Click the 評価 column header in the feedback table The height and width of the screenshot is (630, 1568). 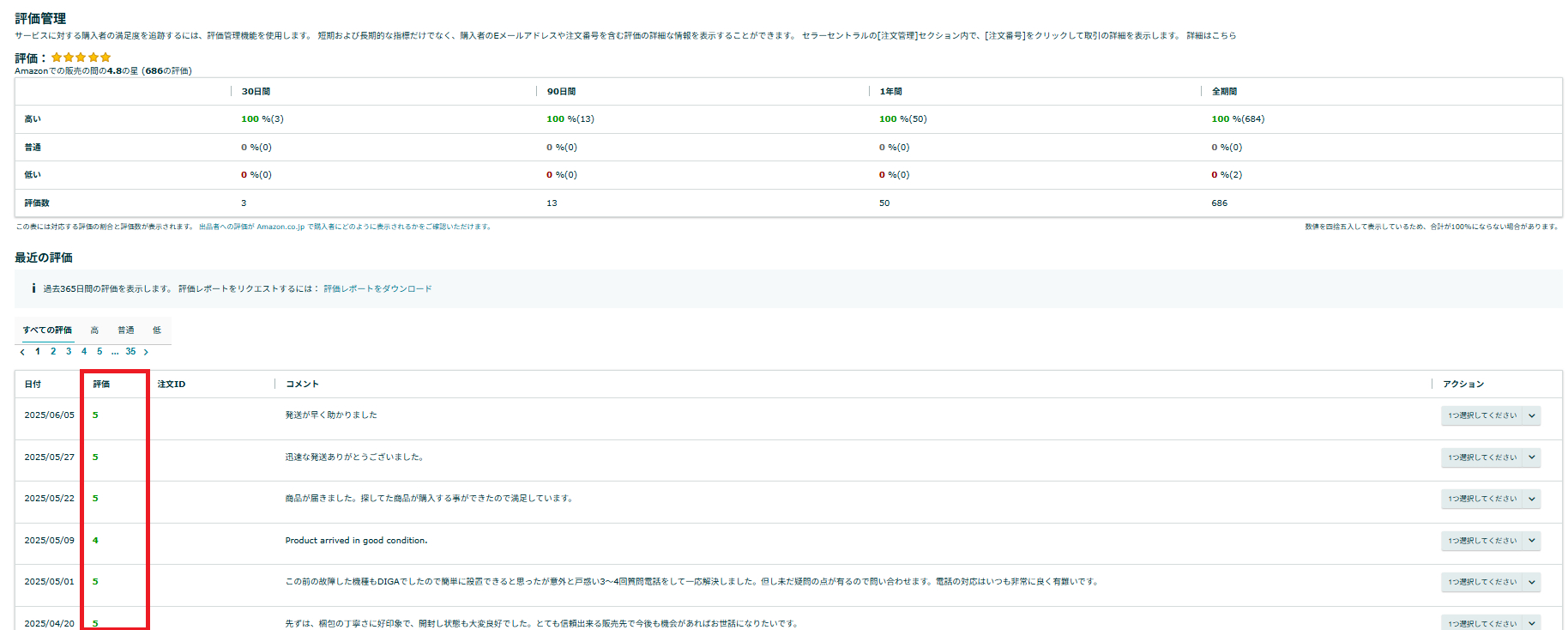pyautogui.click(x=101, y=385)
